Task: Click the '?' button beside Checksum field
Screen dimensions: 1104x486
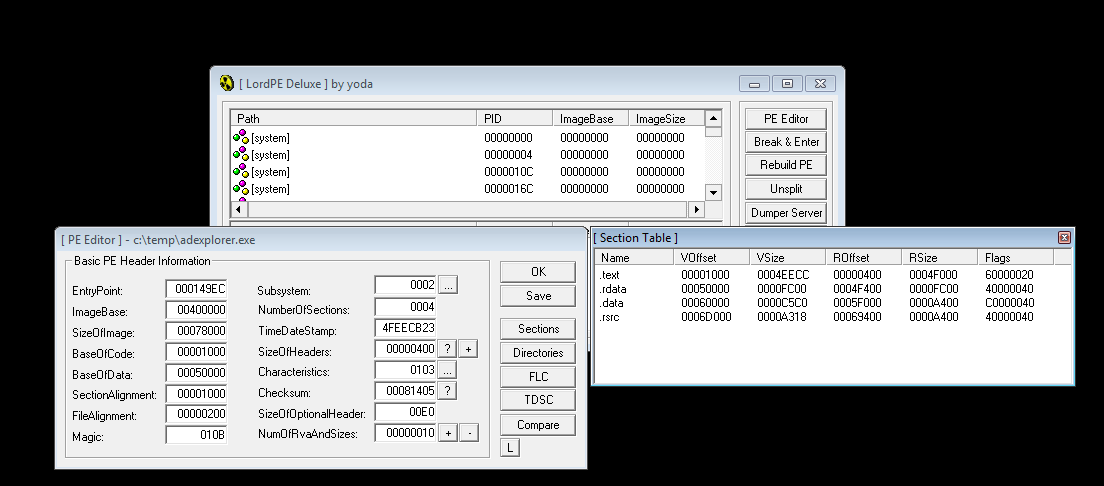Action: point(448,391)
